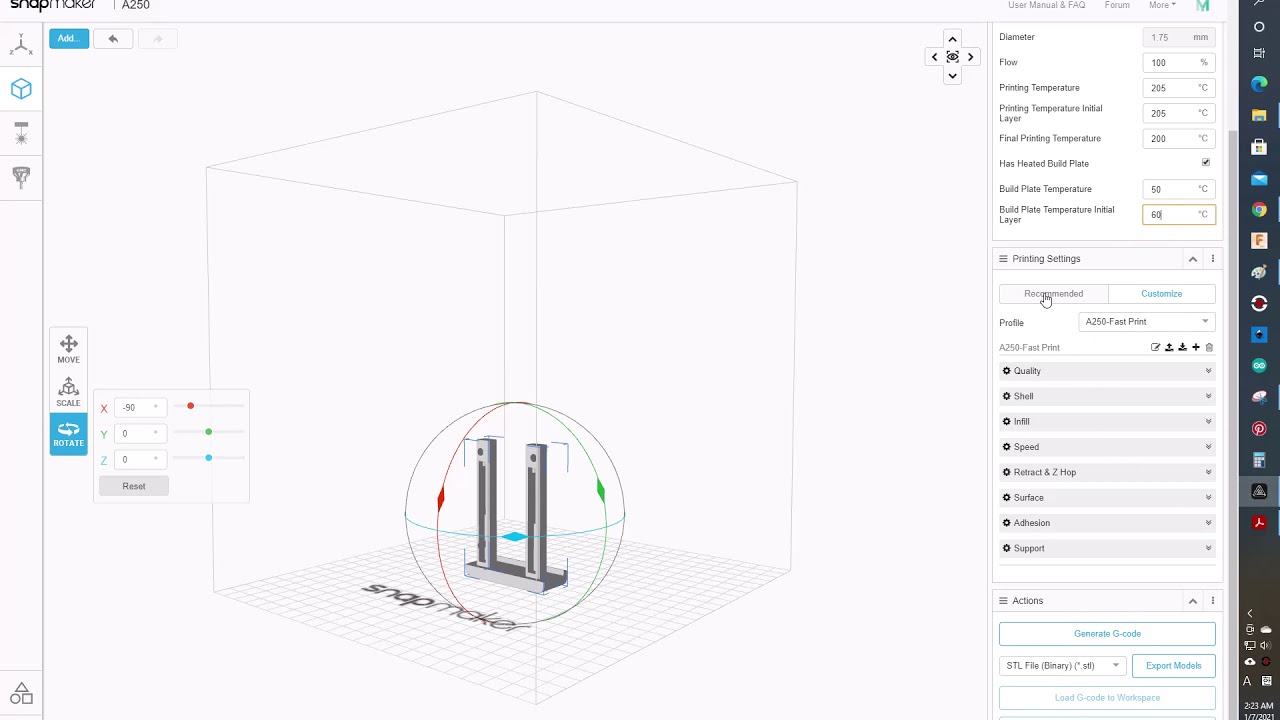The image size is (1280, 720).
Task: Click Build Plate Temperature input field
Action: pos(1179,189)
